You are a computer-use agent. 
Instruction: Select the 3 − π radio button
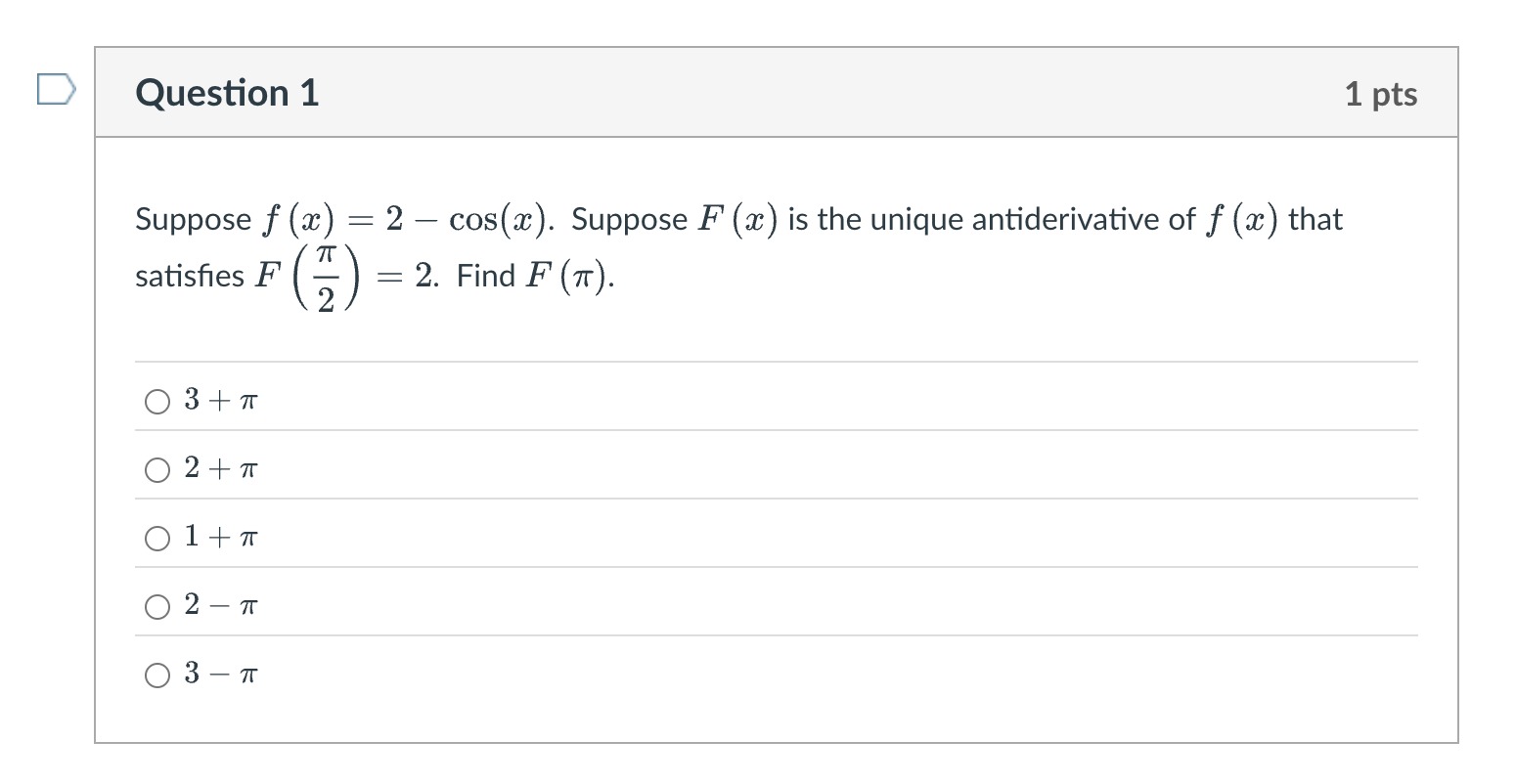(x=157, y=675)
